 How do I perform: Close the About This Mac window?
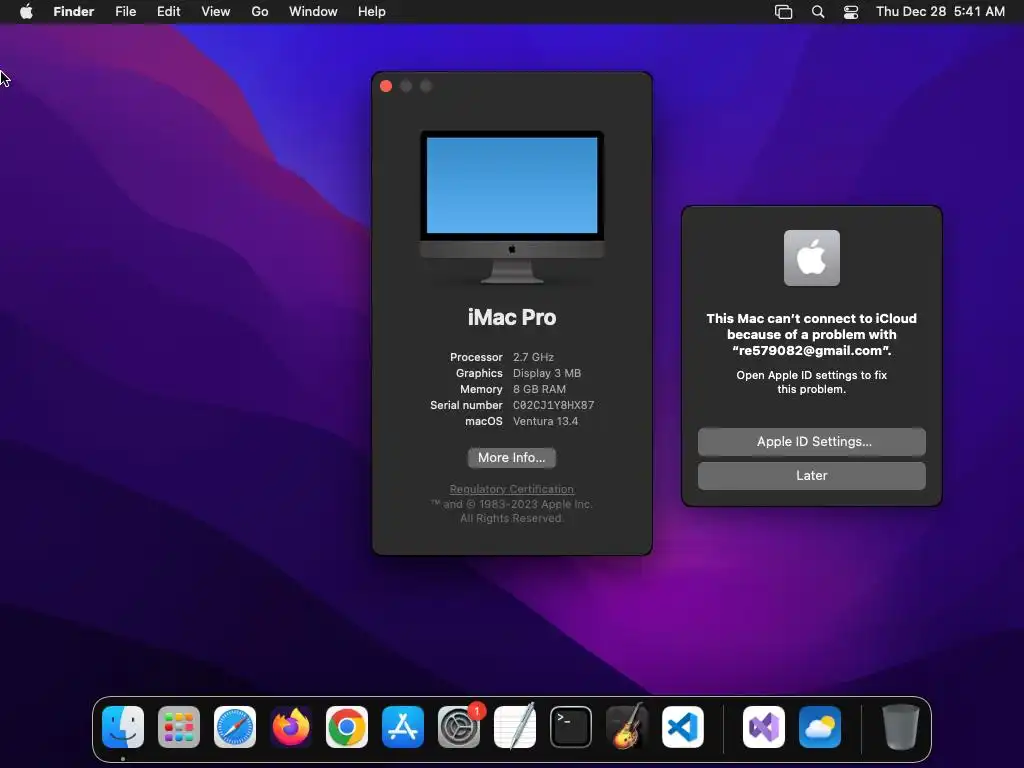[386, 86]
